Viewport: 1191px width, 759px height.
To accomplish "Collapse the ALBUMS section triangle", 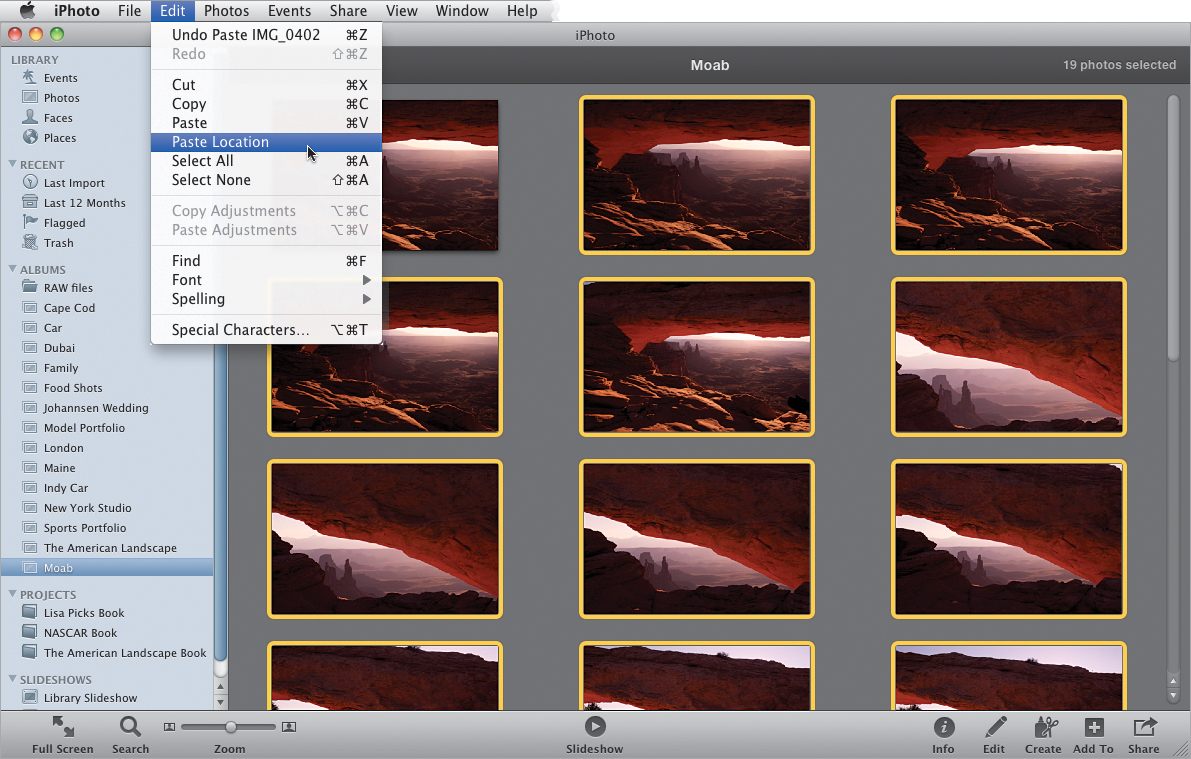I will (x=12, y=269).
